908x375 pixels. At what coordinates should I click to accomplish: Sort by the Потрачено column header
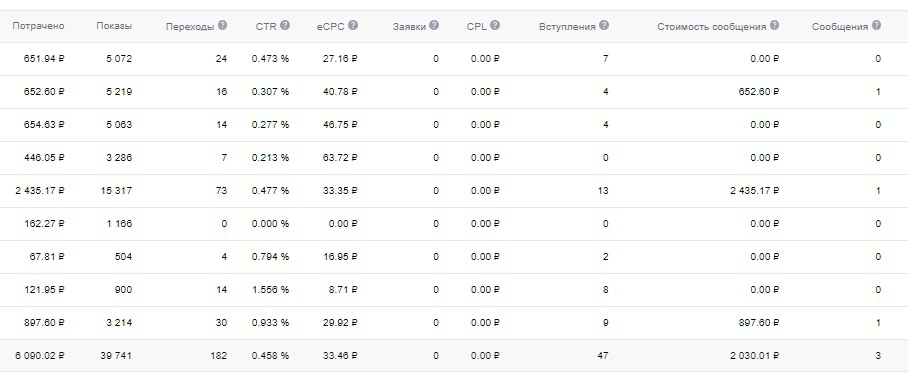pyautogui.click(x=38, y=26)
